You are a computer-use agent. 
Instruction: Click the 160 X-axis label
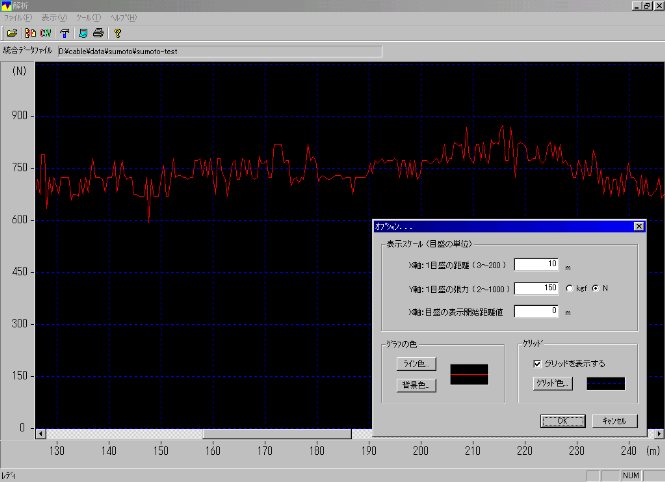(x=213, y=450)
